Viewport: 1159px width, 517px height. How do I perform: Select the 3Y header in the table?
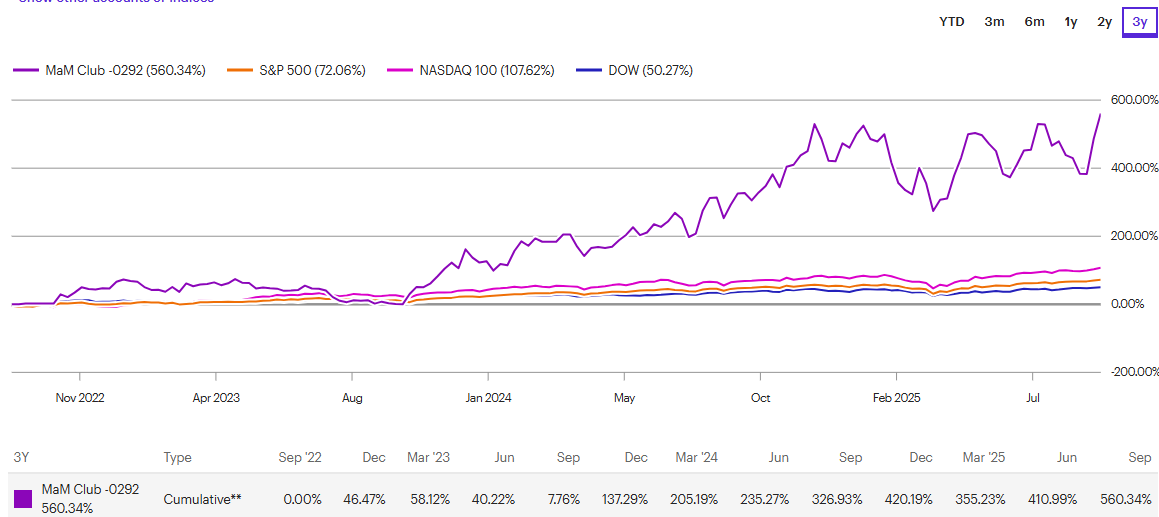pos(21,457)
